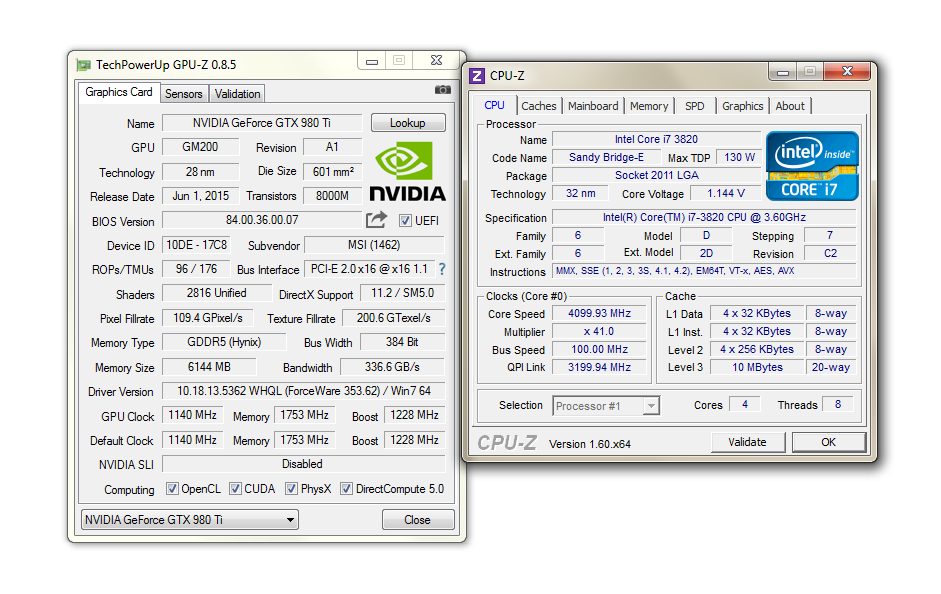Screen dimensions: 941x594
Task: Toggle the UEFI checkbox
Action: [406, 220]
